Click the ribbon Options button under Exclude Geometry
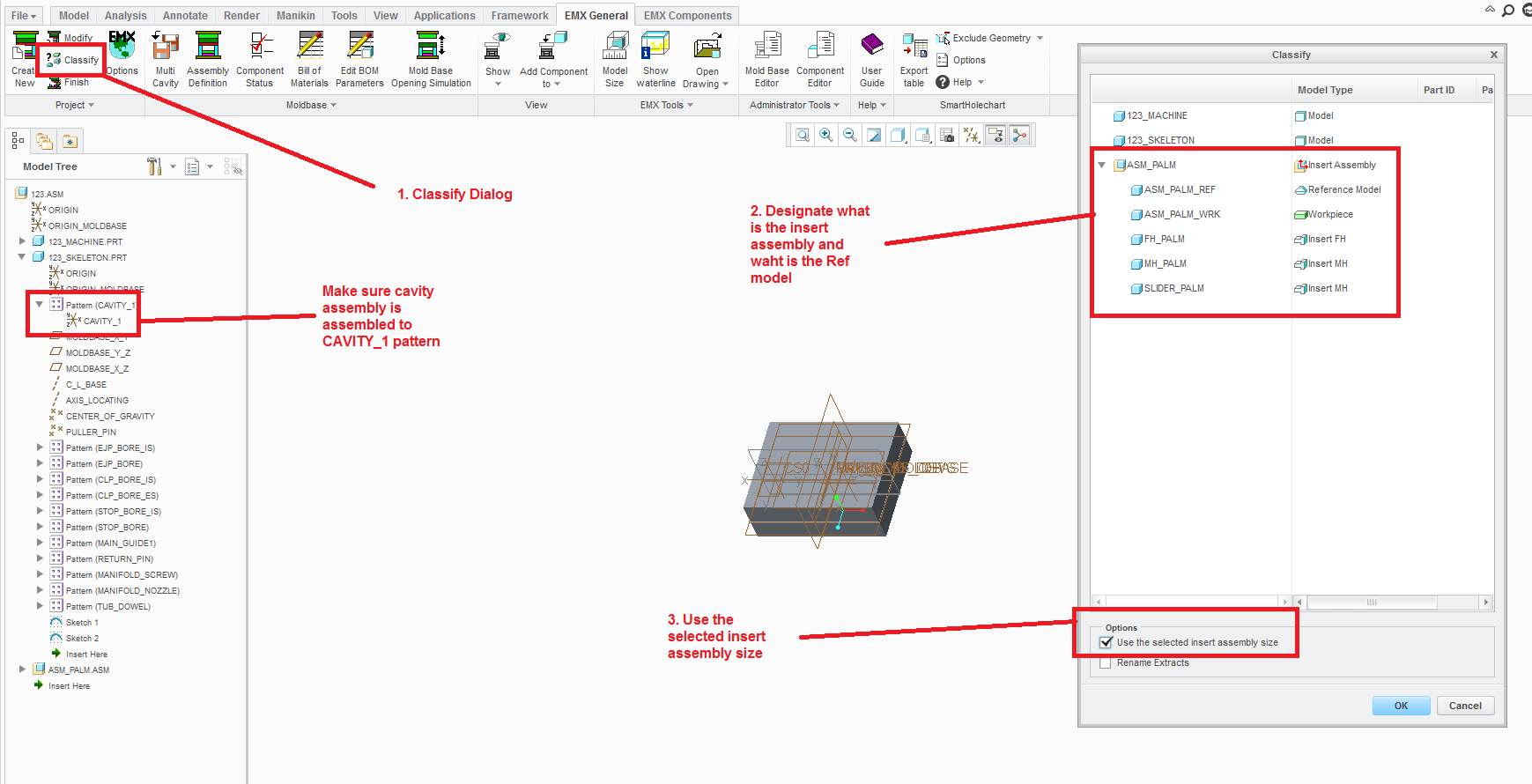This screenshot has width=1532, height=784. point(961,60)
